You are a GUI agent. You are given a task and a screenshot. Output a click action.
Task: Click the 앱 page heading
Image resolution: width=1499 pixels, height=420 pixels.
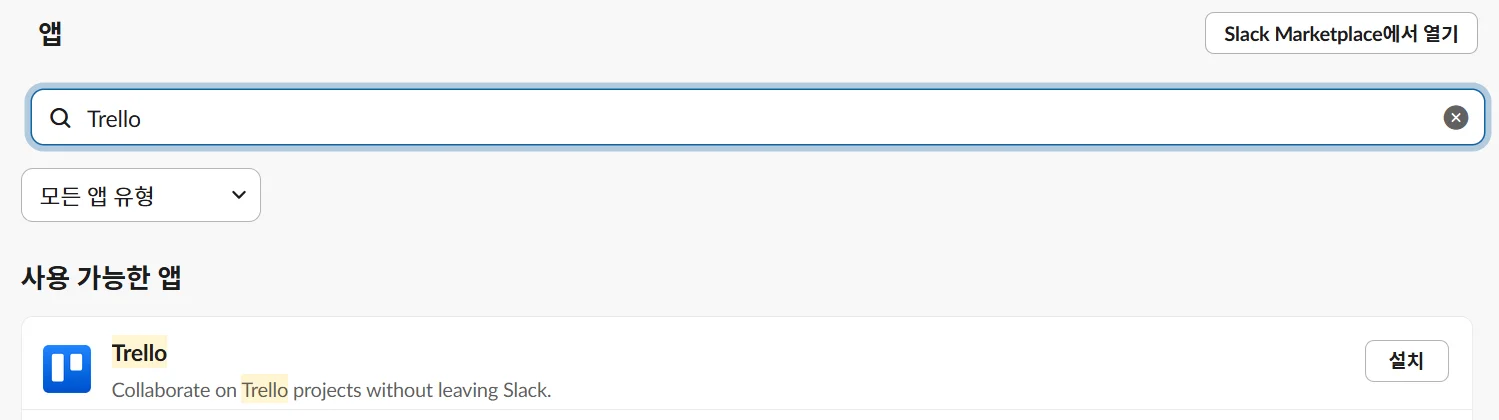(50, 34)
